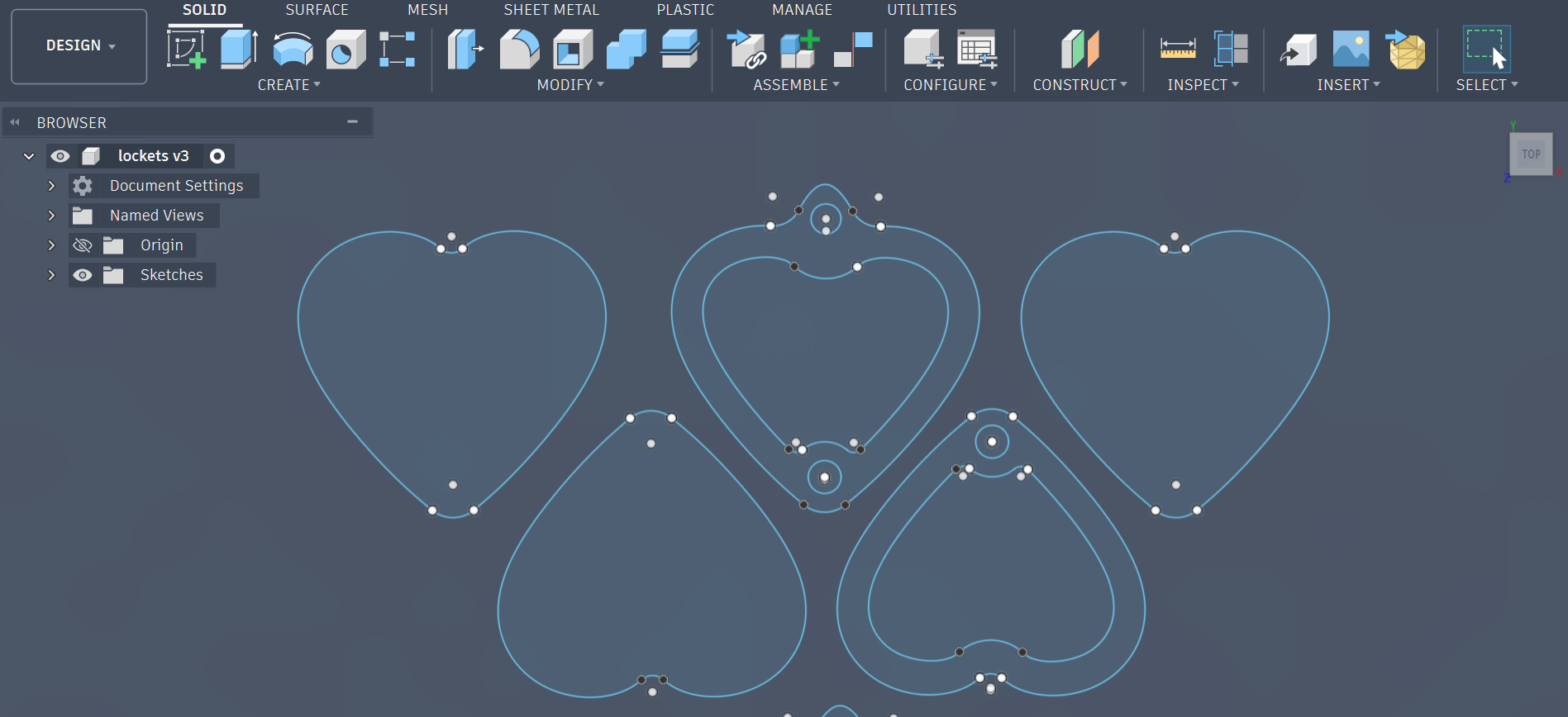
Task: Select the Extrude tool icon
Action: click(239, 50)
